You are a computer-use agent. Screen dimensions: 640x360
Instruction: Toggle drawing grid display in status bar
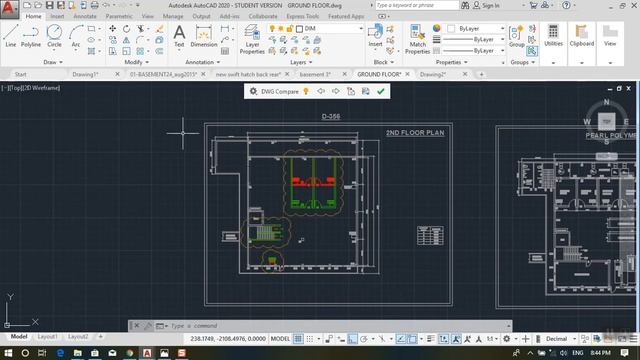(298, 339)
